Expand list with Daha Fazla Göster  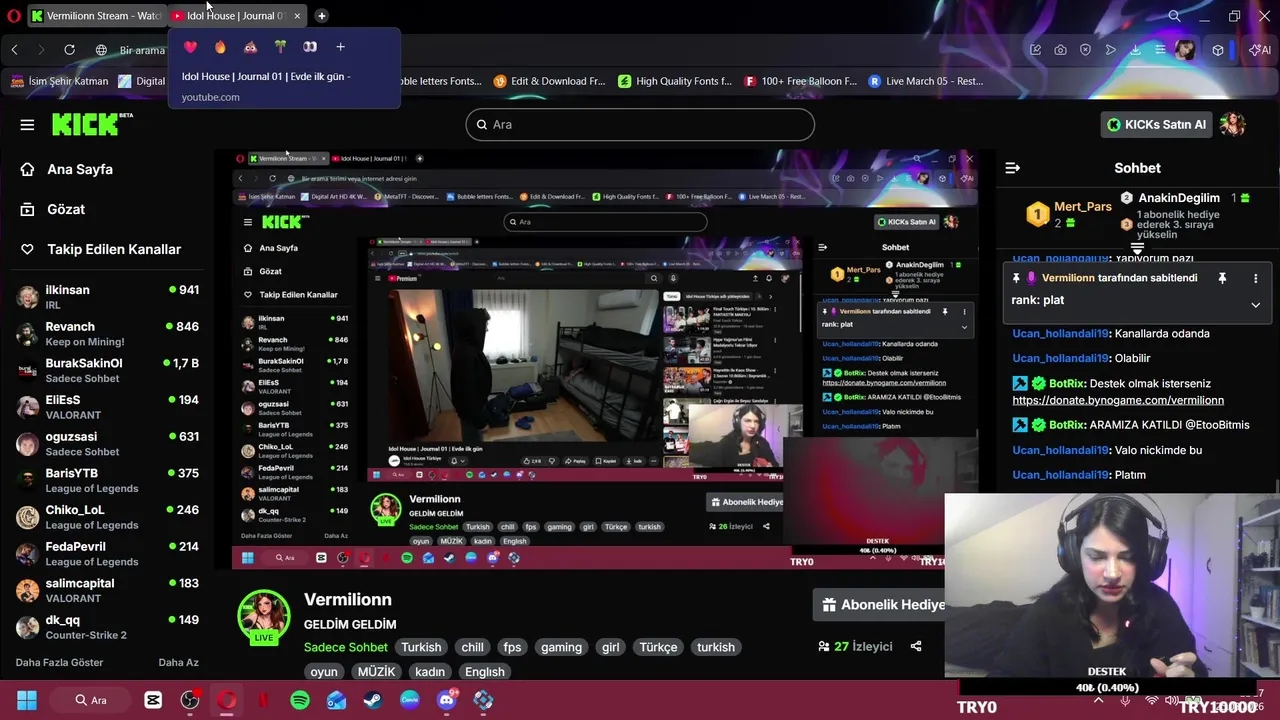(x=59, y=662)
